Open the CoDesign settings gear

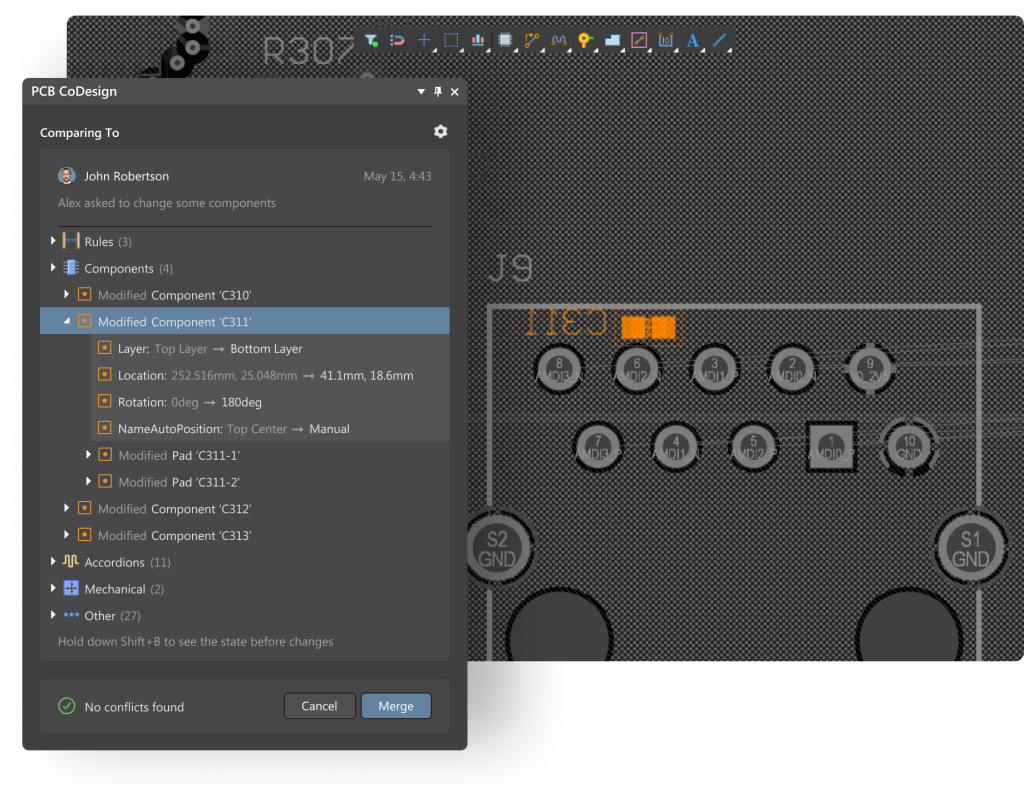[x=441, y=132]
